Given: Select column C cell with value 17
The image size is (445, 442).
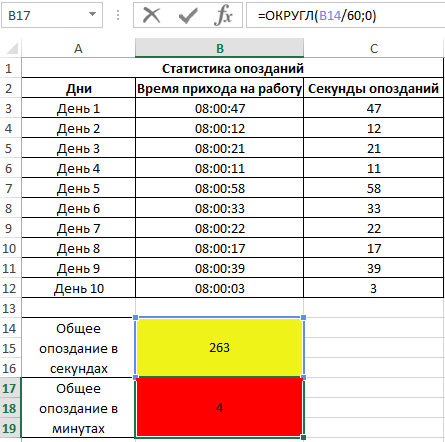Looking at the screenshot, I should coord(374,248).
